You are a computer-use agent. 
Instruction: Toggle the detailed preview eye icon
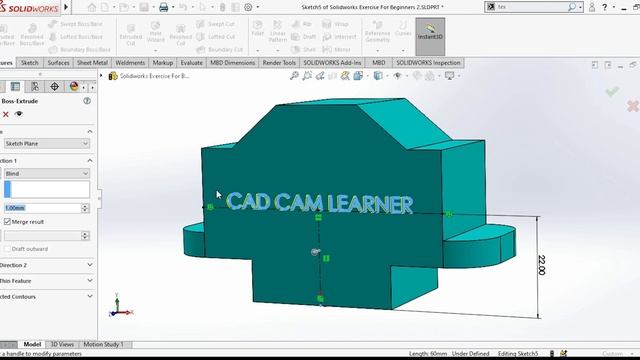coord(19,114)
